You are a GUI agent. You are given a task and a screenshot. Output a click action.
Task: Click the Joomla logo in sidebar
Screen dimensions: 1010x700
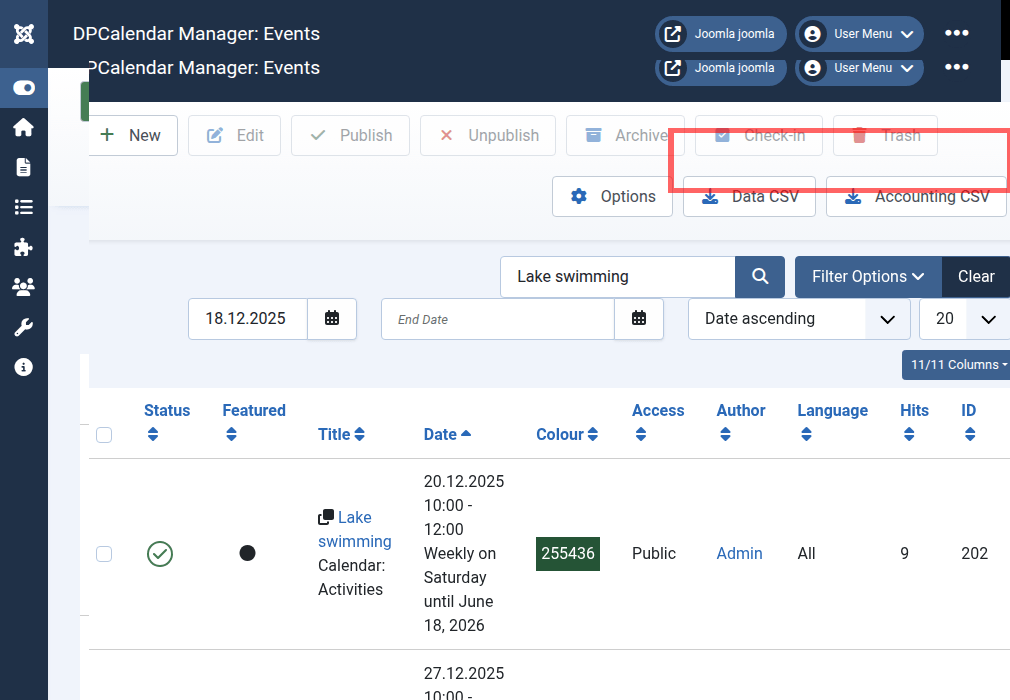click(x=24, y=34)
